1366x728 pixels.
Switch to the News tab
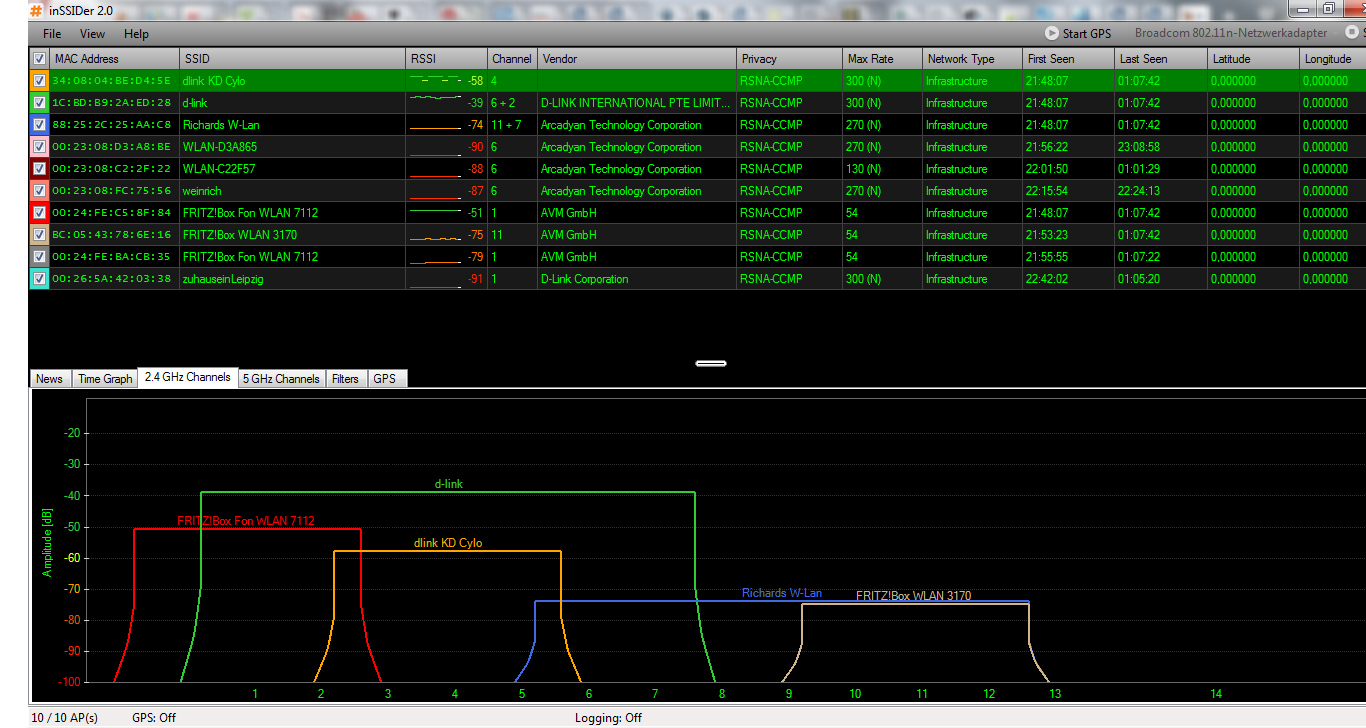[49, 379]
